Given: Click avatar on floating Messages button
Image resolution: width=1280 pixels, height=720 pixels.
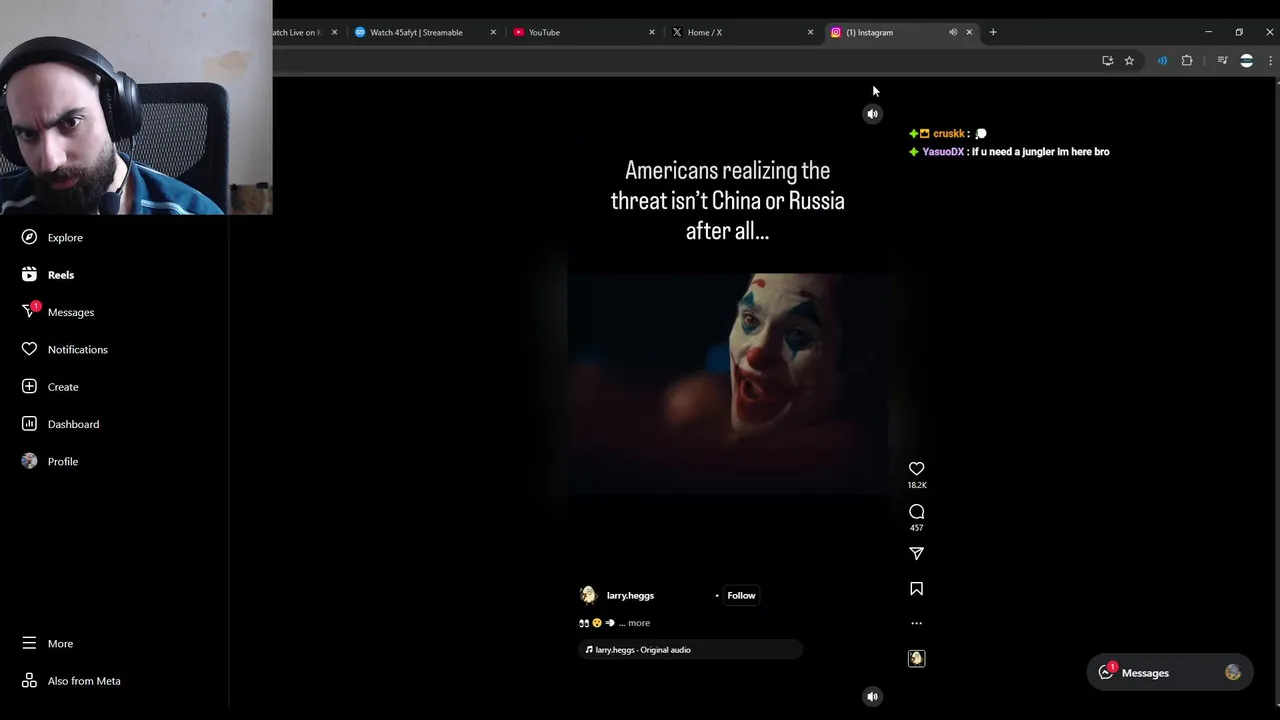Looking at the screenshot, I should 1233,673.
